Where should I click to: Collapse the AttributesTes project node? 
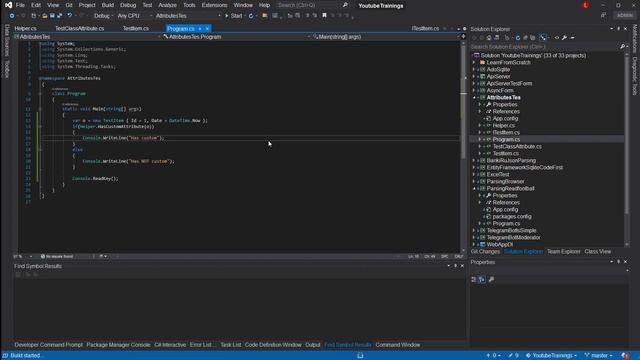coord(474,98)
